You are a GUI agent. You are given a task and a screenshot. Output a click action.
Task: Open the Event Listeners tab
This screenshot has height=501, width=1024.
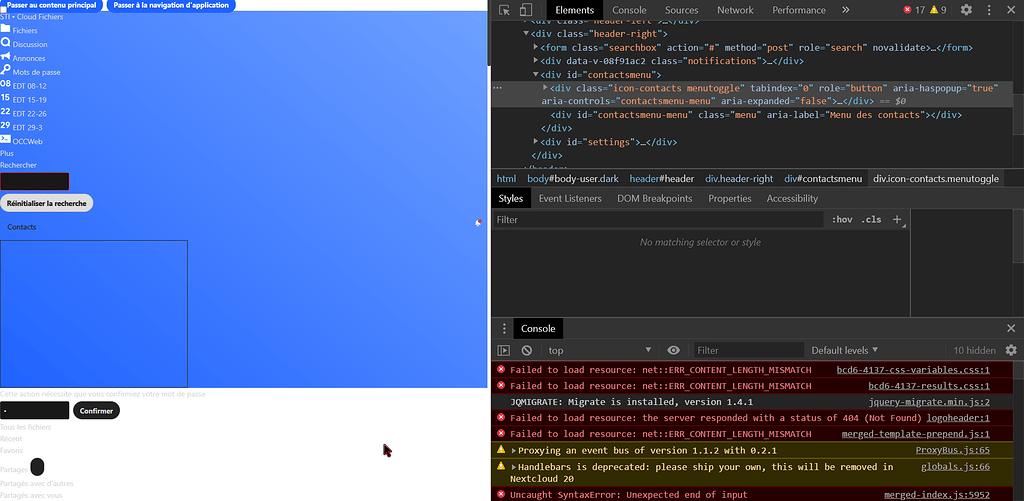[570, 199]
